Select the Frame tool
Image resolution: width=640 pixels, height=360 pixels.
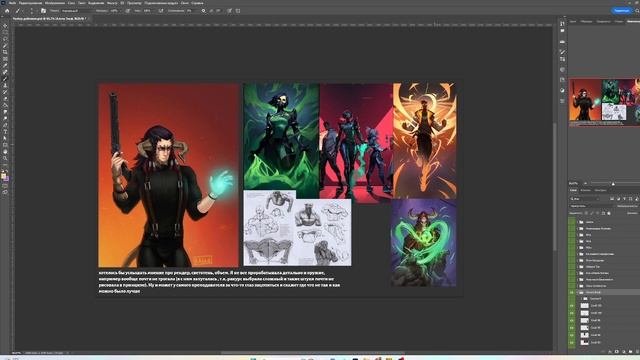(x=5, y=59)
